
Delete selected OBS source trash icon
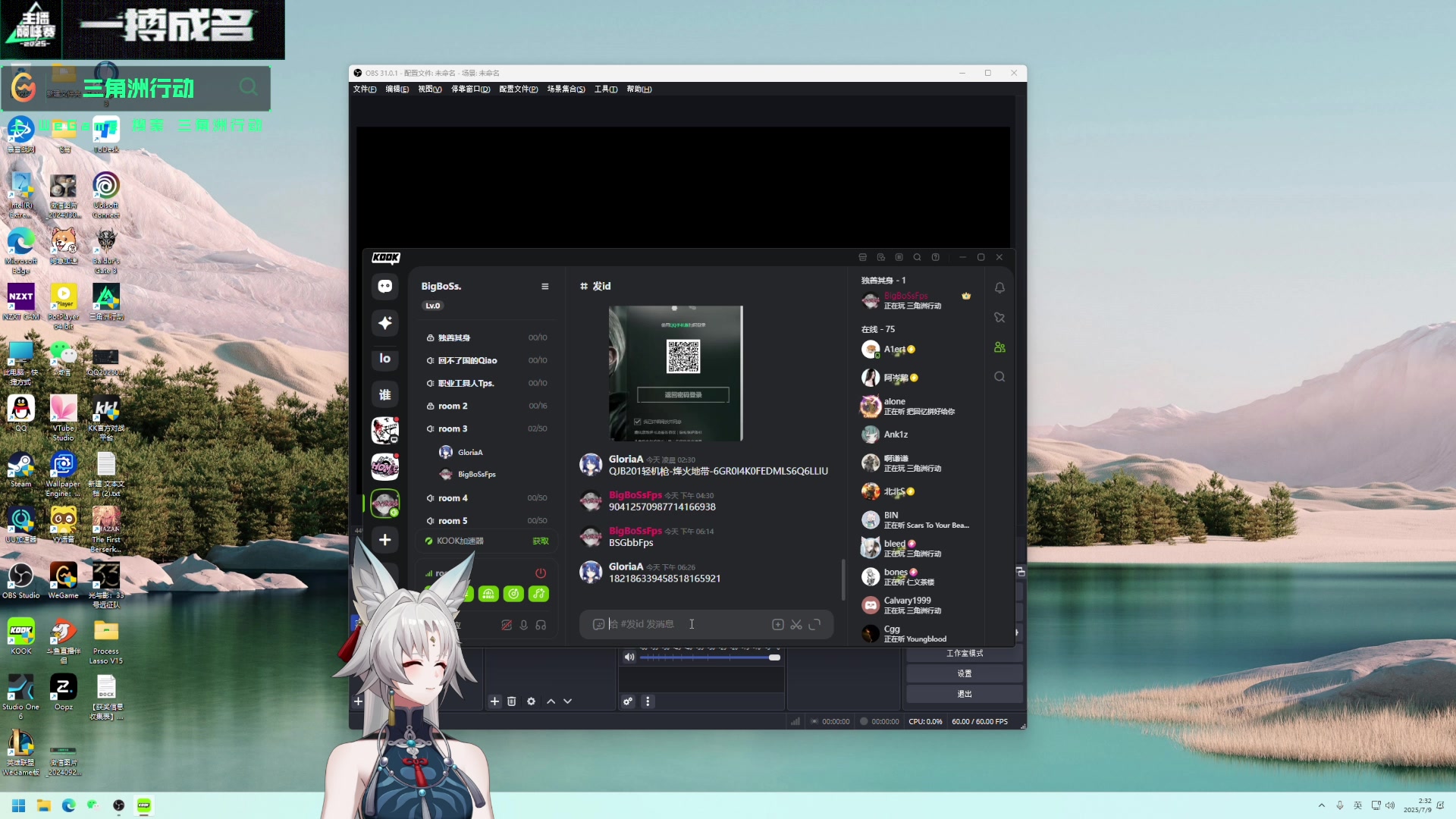point(512,701)
